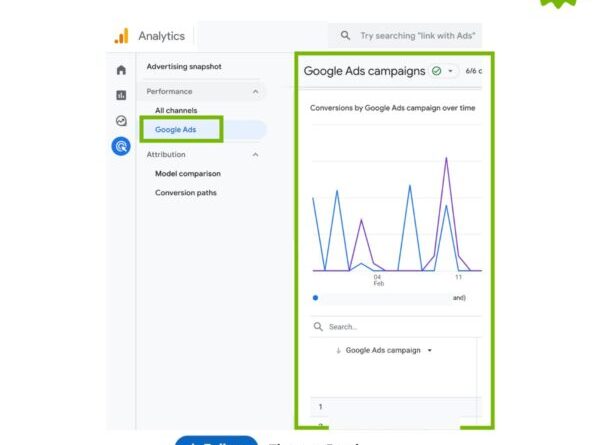Click 'Conversions by Google Ads campaign over time' heading
Image resolution: width=600 pixels, height=445 pixels.
click(x=393, y=108)
